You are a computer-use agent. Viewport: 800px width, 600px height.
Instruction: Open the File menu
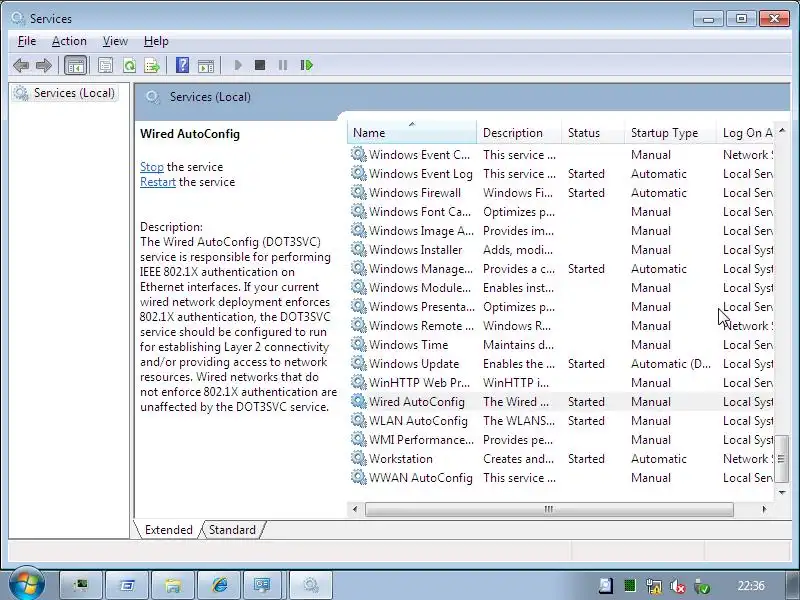click(x=27, y=41)
